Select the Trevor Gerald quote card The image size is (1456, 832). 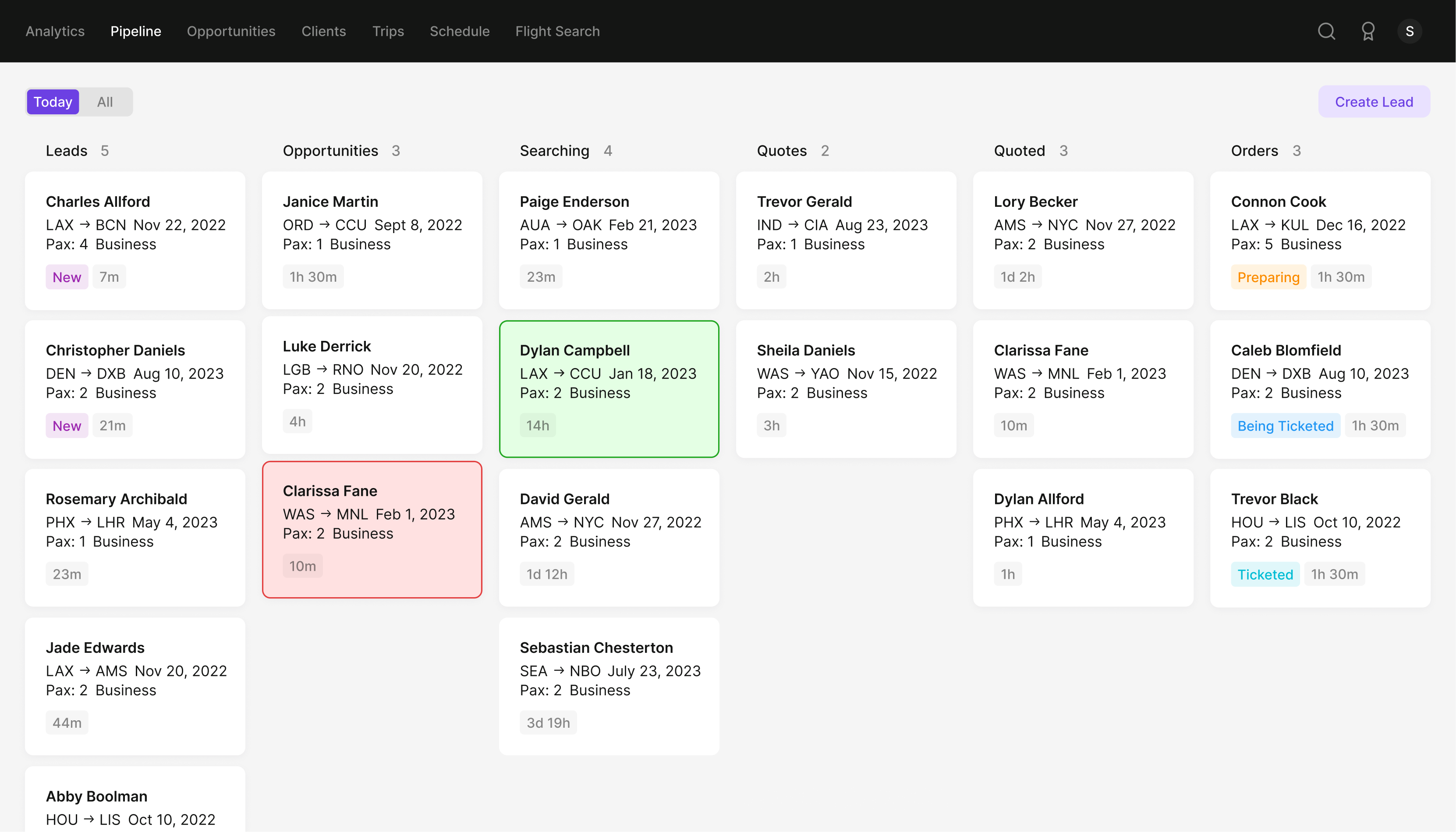pyautogui.click(x=846, y=241)
